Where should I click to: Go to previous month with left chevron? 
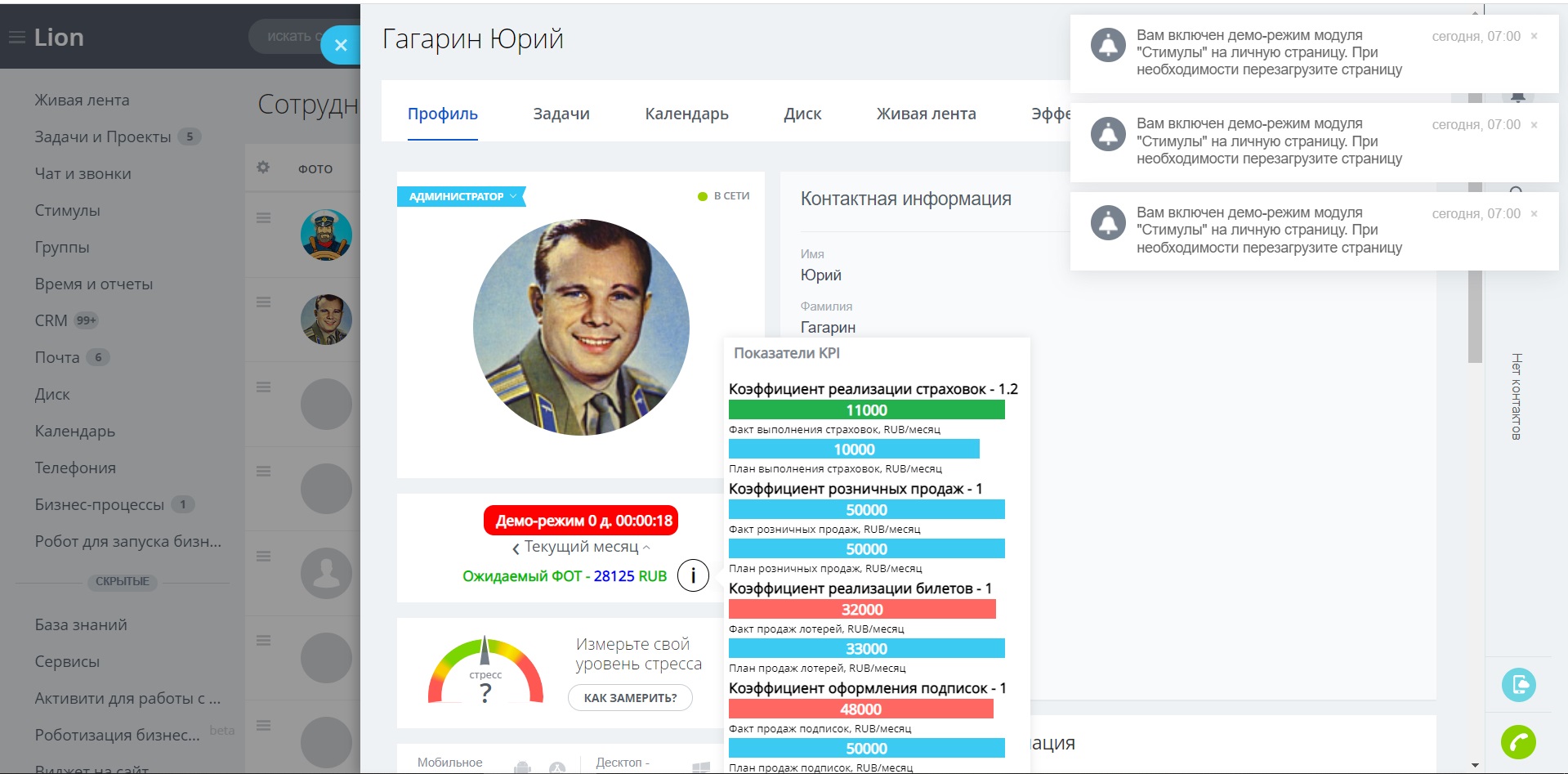(x=516, y=548)
